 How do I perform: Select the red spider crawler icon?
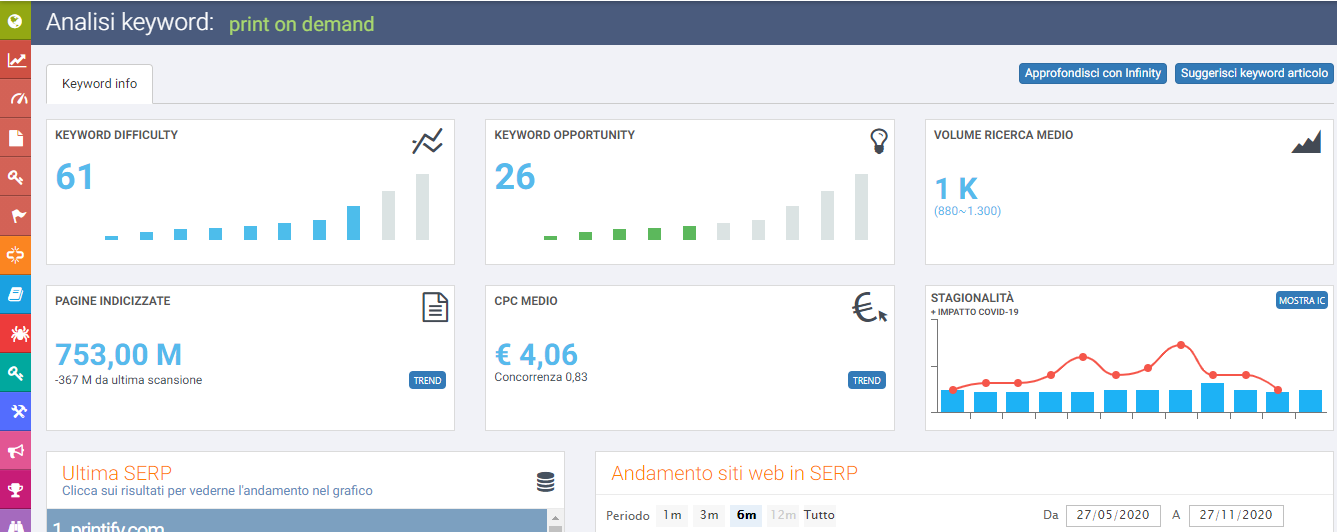pyautogui.click(x=16, y=332)
